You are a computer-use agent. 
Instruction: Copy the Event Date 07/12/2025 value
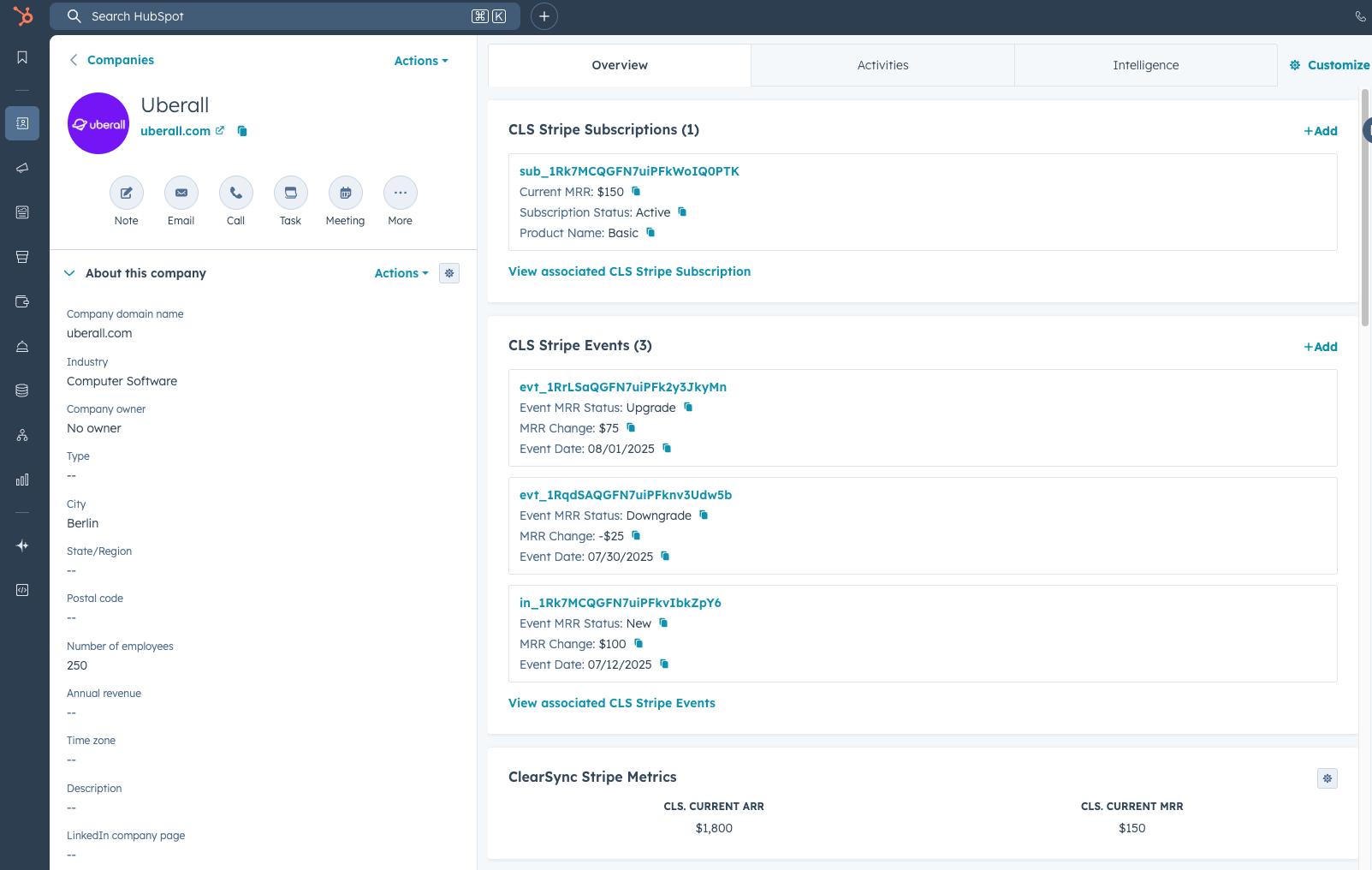point(664,664)
